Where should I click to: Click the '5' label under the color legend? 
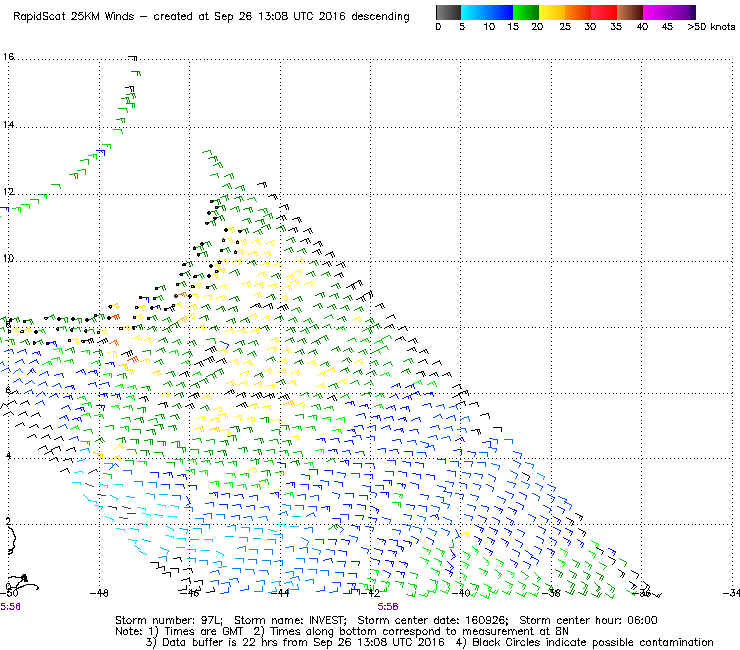[x=462, y=27]
